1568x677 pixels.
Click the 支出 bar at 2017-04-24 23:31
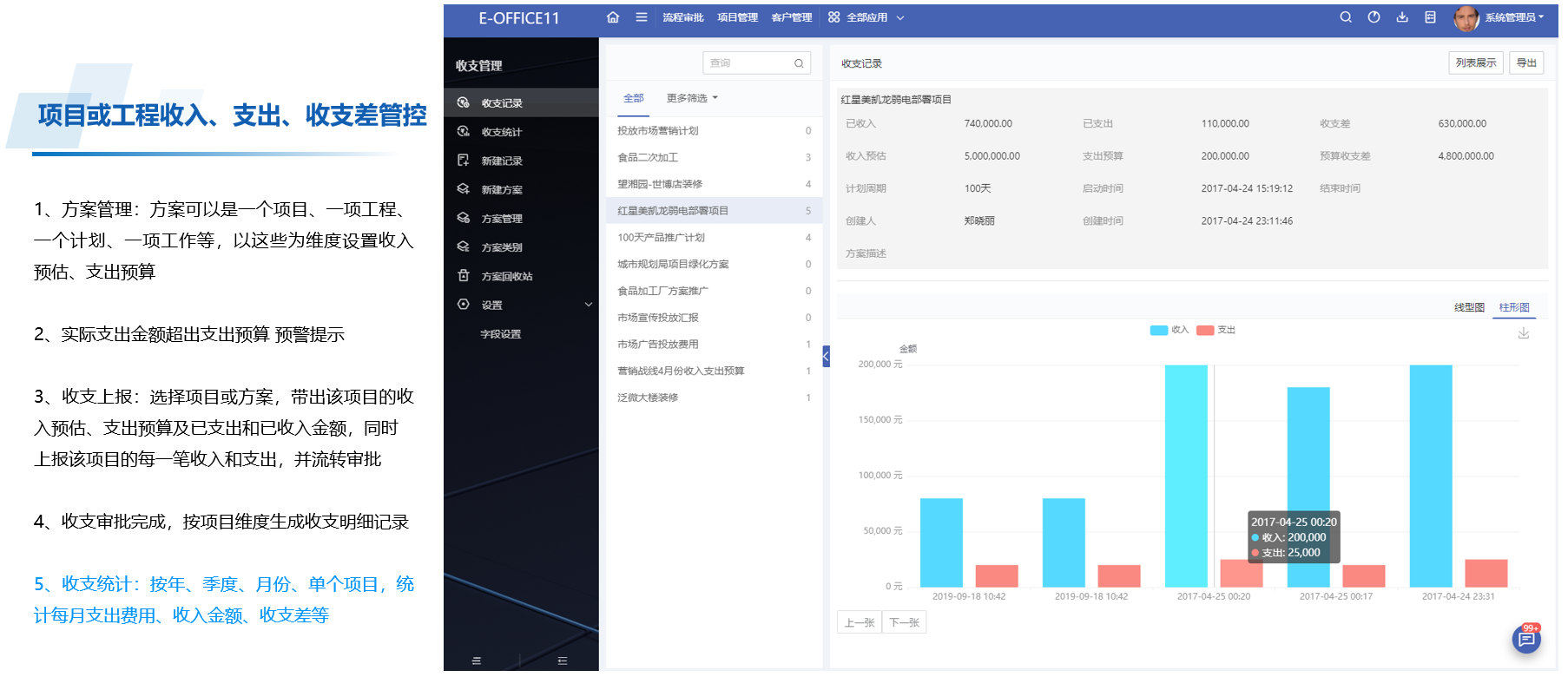click(1486, 573)
